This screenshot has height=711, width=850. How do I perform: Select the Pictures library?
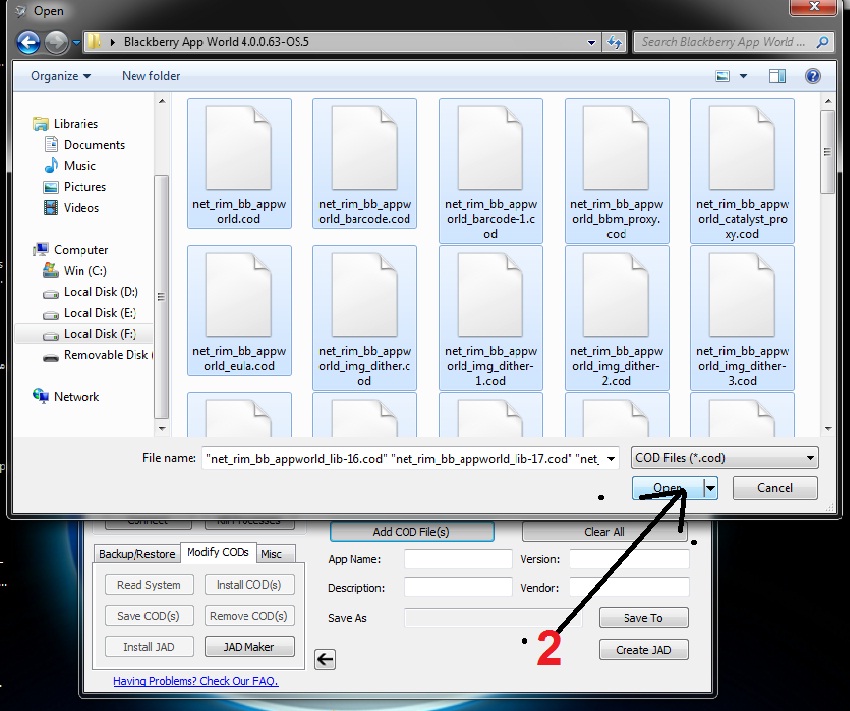point(75,187)
